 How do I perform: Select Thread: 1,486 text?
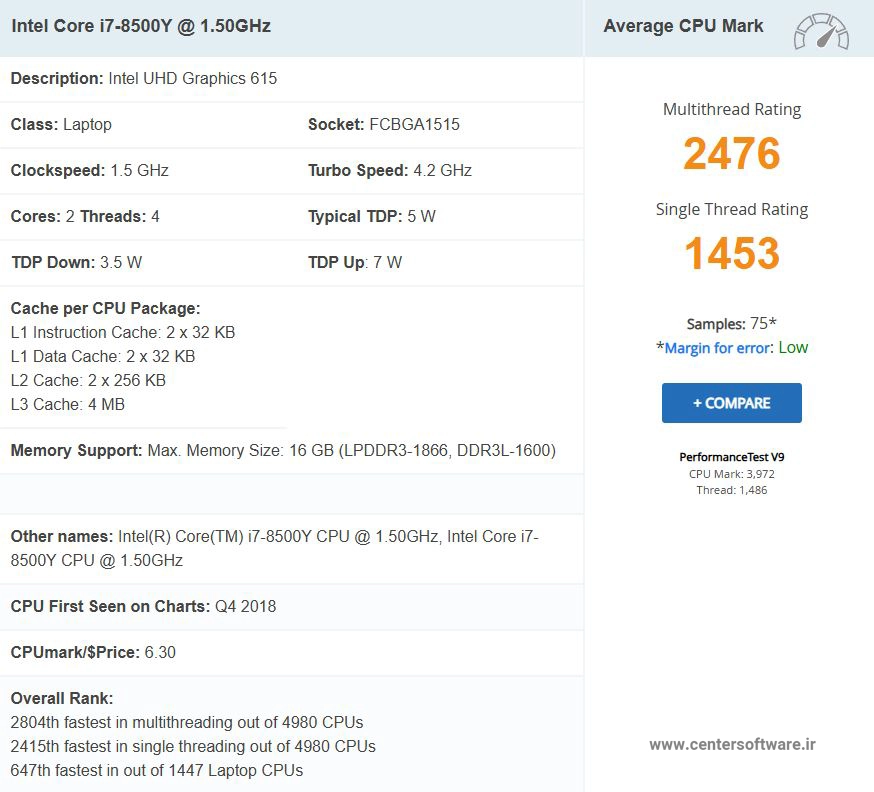coord(731,490)
